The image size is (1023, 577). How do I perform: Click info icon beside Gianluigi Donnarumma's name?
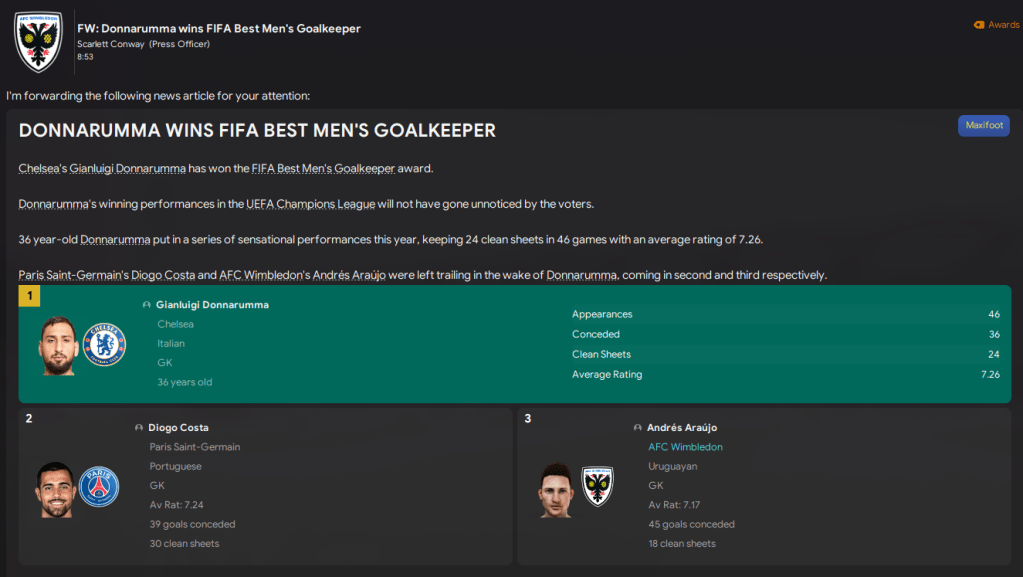coord(147,305)
